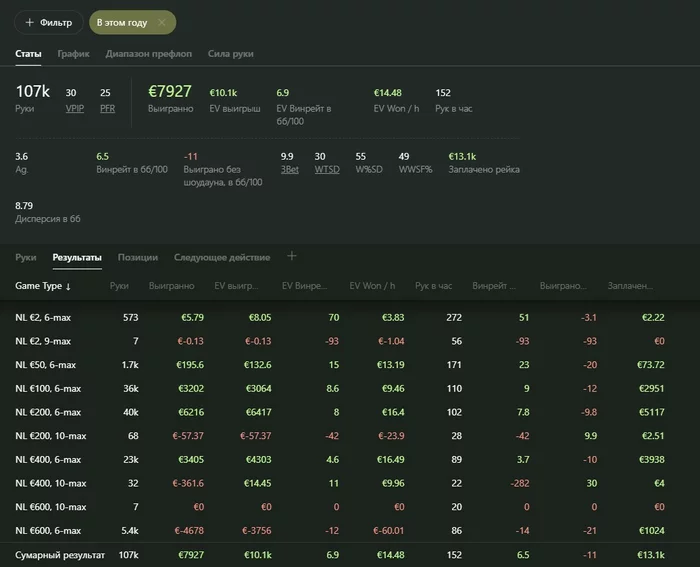Open the Следующее действие report tab
The height and width of the screenshot is (567, 700).
click(222, 257)
